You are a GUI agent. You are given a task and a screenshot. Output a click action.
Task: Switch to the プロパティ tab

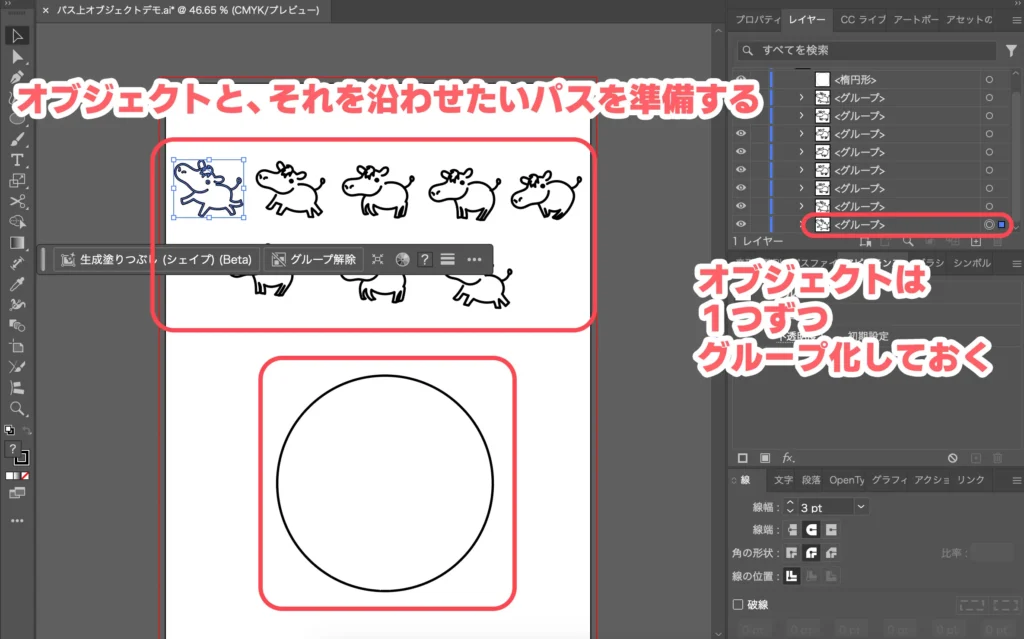point(758,20)
